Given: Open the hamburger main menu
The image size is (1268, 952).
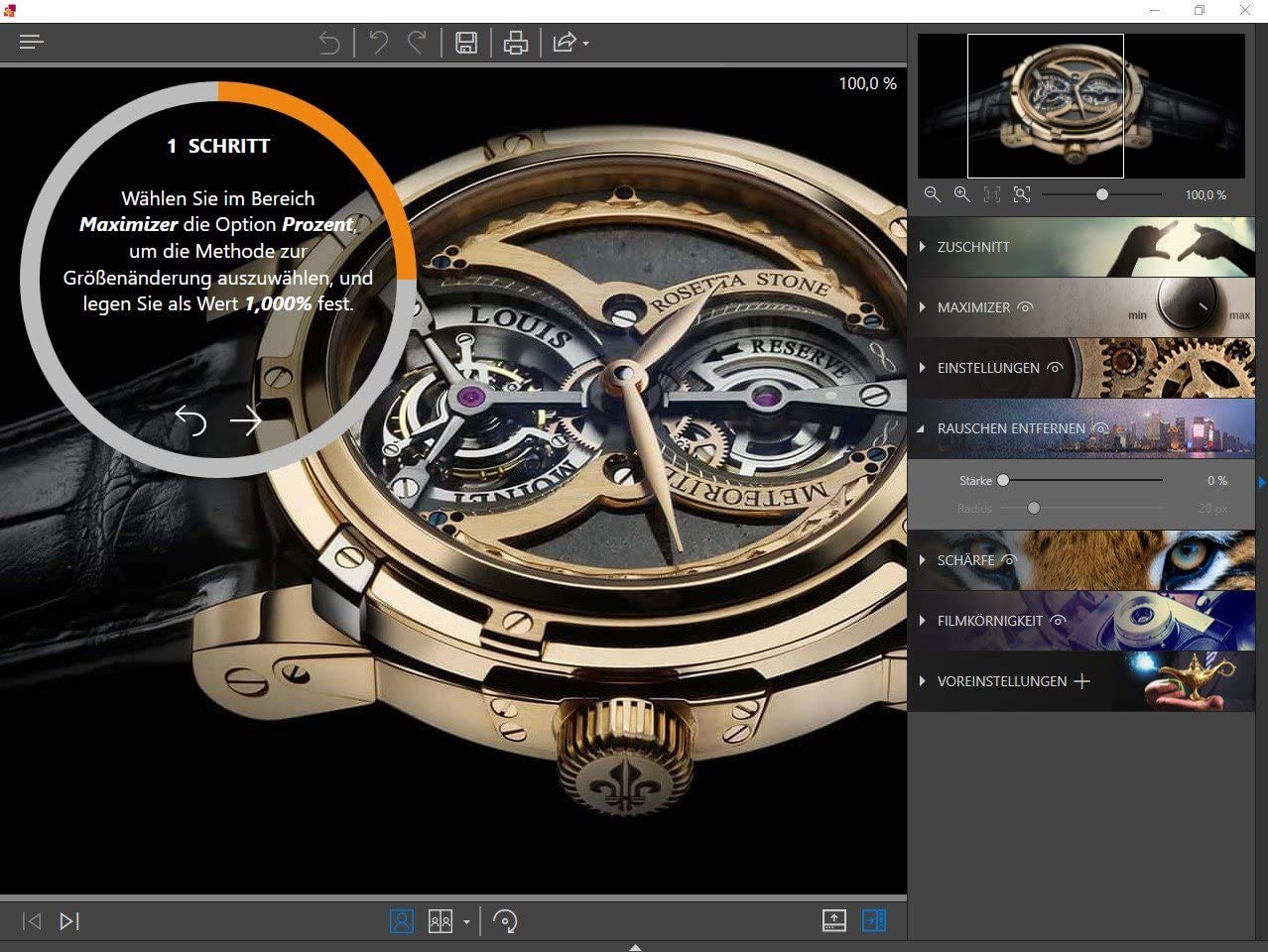Looking at the screenshot, I should (x=32, y=42).
